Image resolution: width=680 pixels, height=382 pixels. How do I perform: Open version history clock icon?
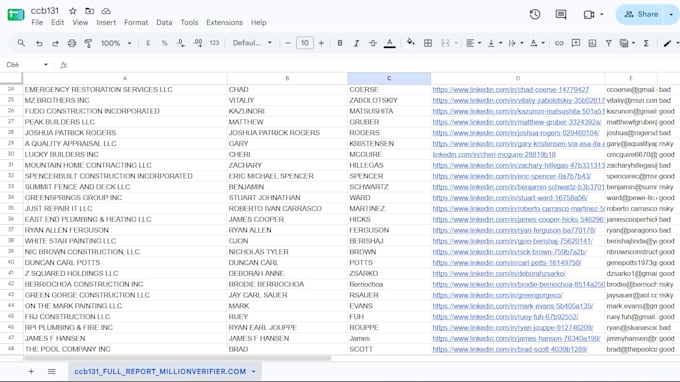tap(535, 14)
